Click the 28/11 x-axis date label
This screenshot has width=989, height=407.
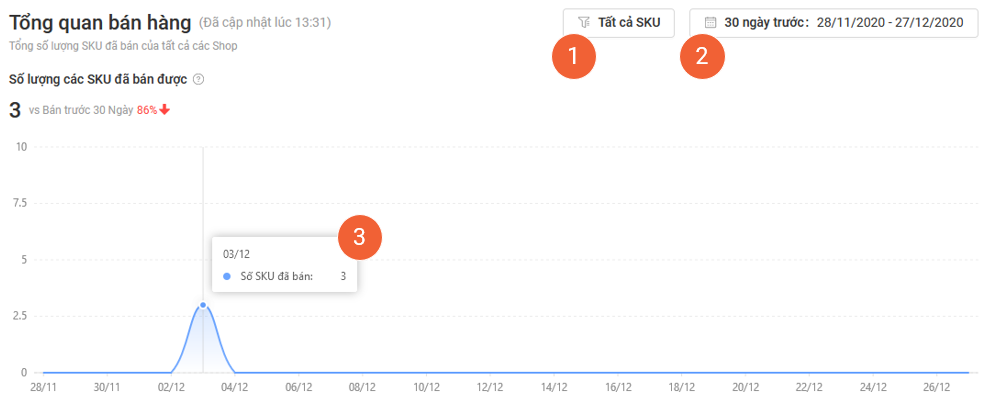43,387
